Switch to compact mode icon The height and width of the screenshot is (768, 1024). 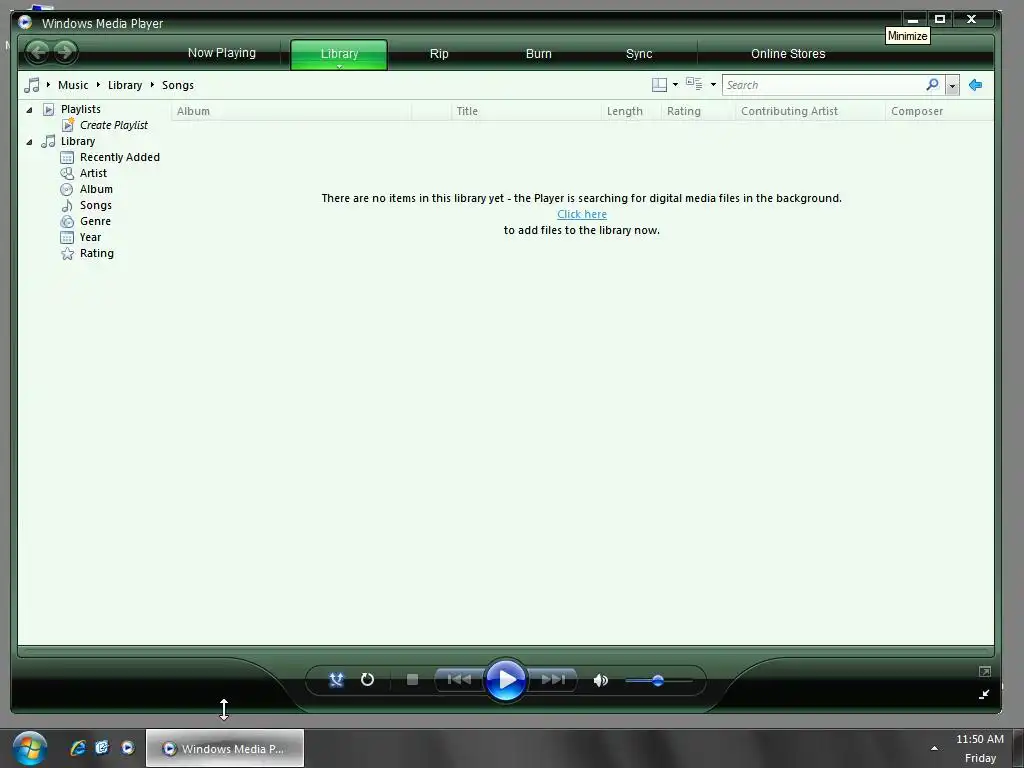[x=985, y=694]
